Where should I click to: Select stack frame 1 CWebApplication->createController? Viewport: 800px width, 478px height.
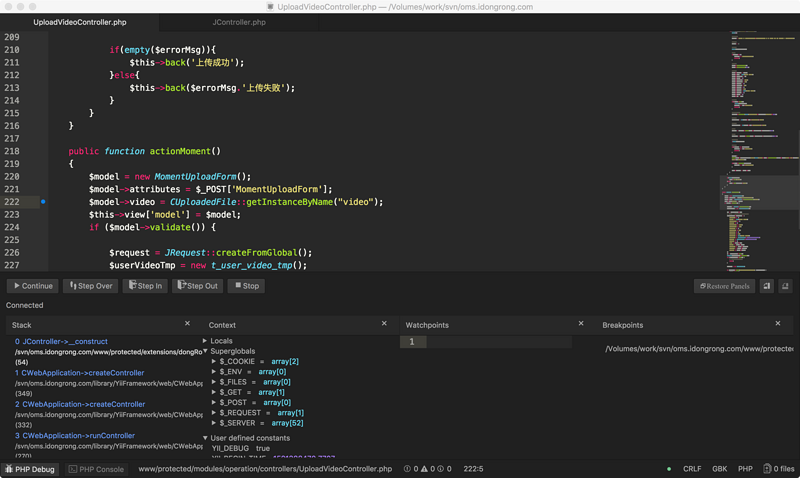80,373
